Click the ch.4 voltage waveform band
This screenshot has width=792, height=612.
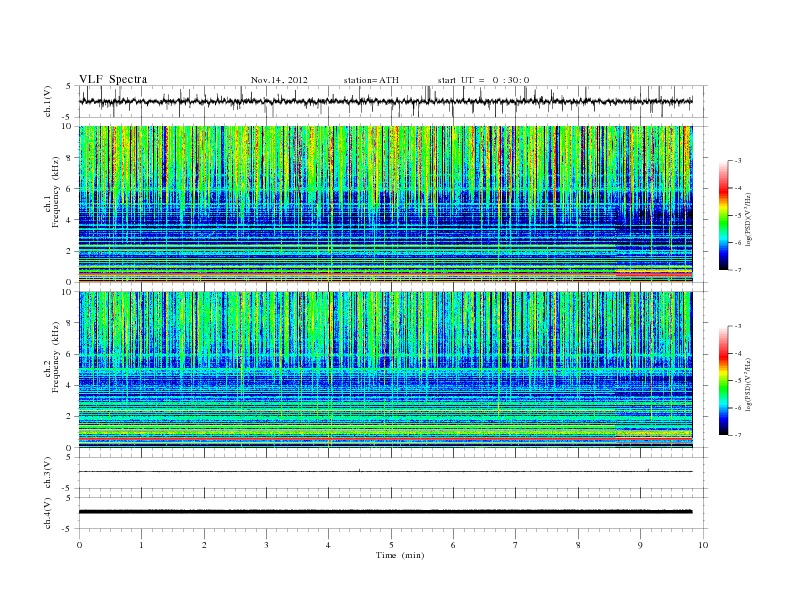coord(385,512)
